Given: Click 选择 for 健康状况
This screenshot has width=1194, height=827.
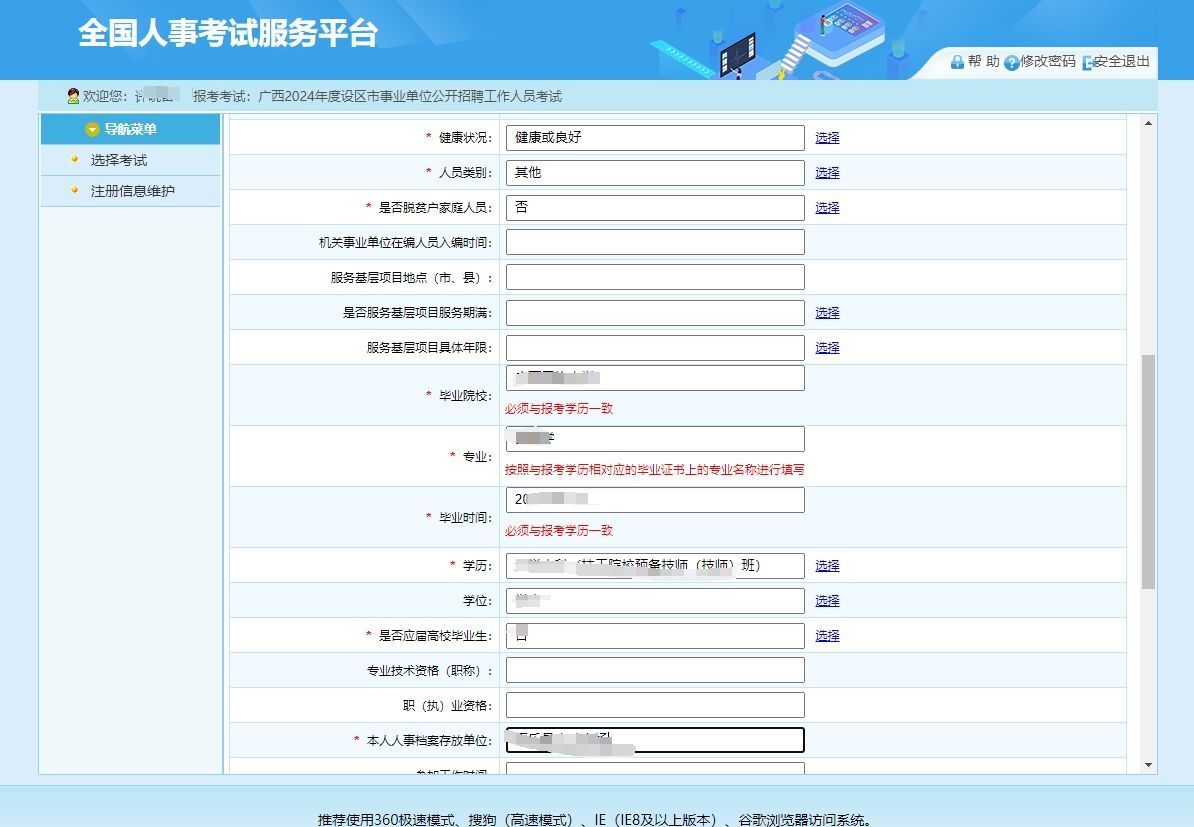Looking at the screenshot, I should click(x=827, y=138).
